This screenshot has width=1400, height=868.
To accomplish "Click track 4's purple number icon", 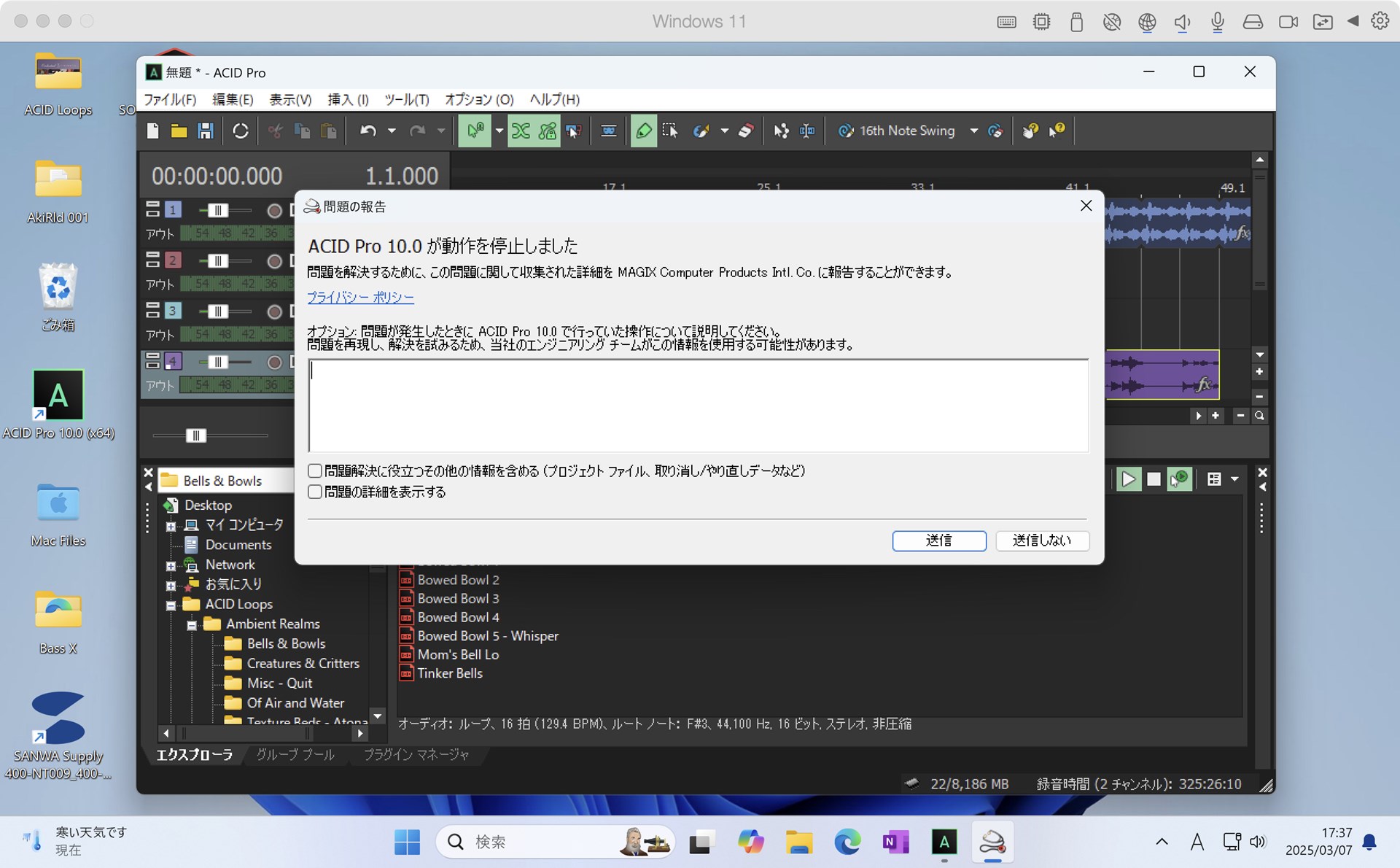I will point(173,361).
